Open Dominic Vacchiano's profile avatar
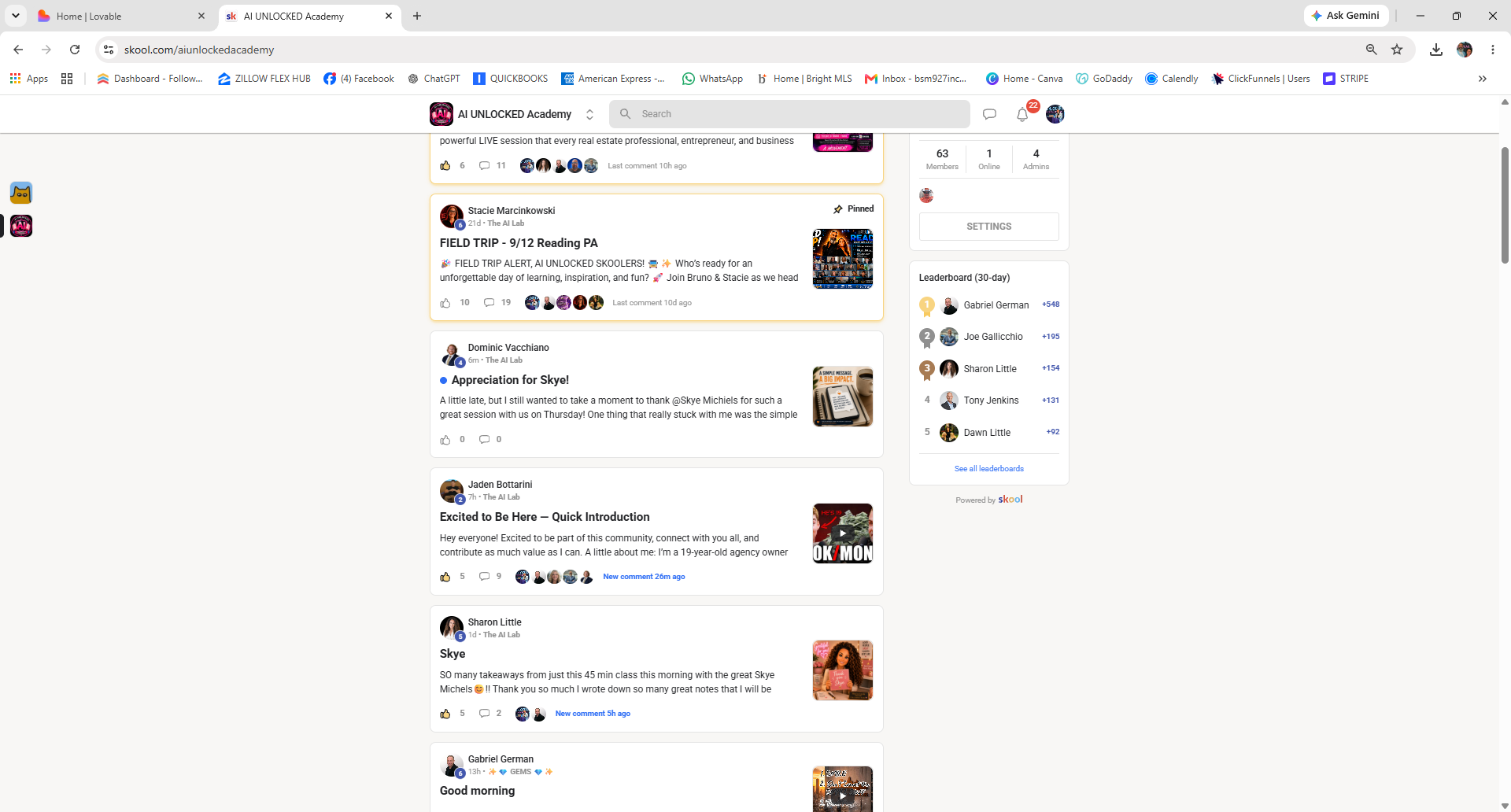This screenshot has height=812, width=1511. click(452, 354)
